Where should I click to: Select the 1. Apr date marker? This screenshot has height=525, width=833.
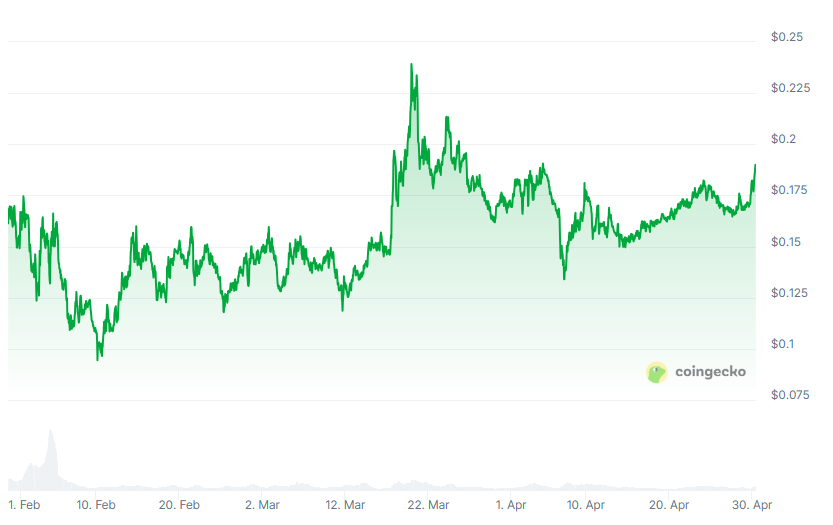pos(511,506)
